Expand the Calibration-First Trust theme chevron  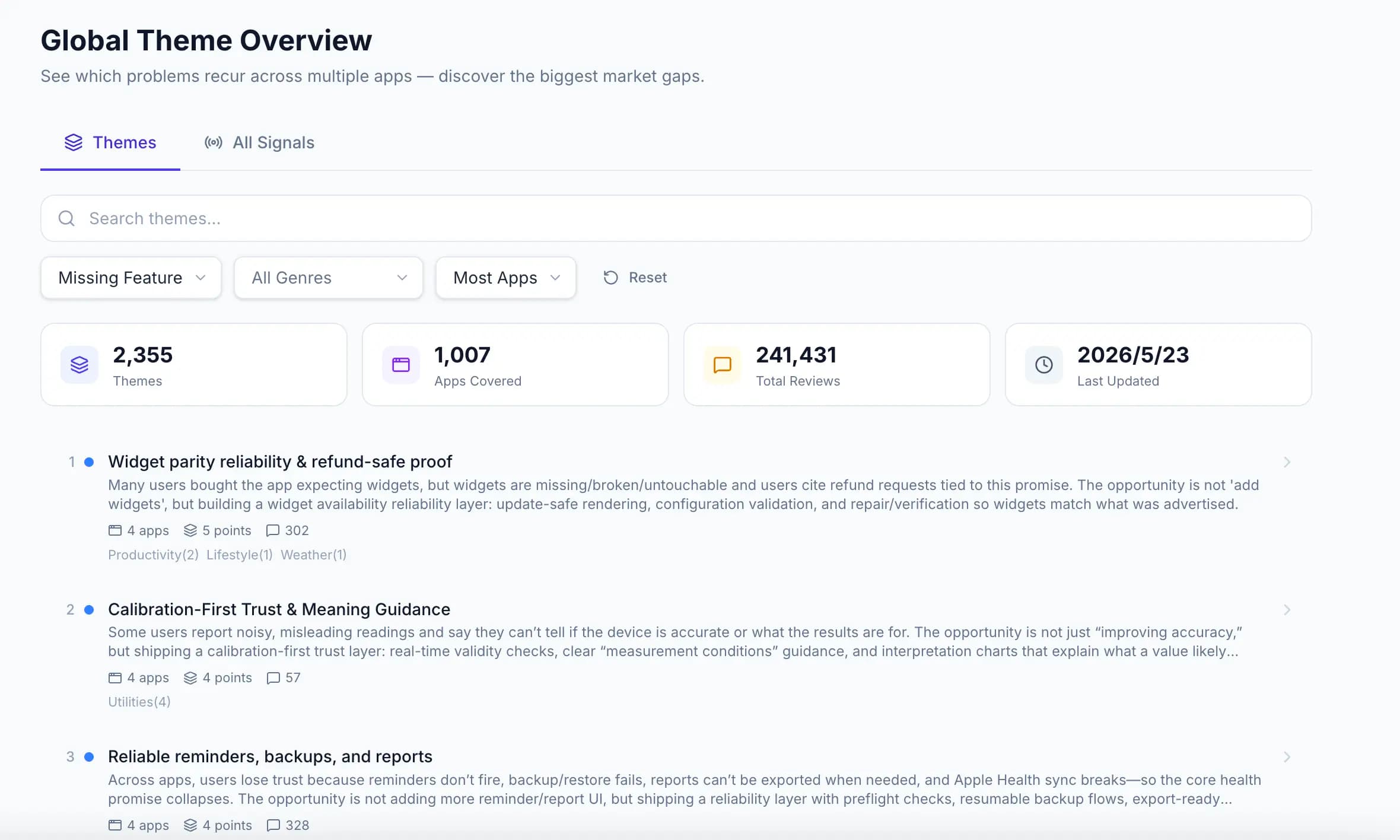[x=1287, y=610]
